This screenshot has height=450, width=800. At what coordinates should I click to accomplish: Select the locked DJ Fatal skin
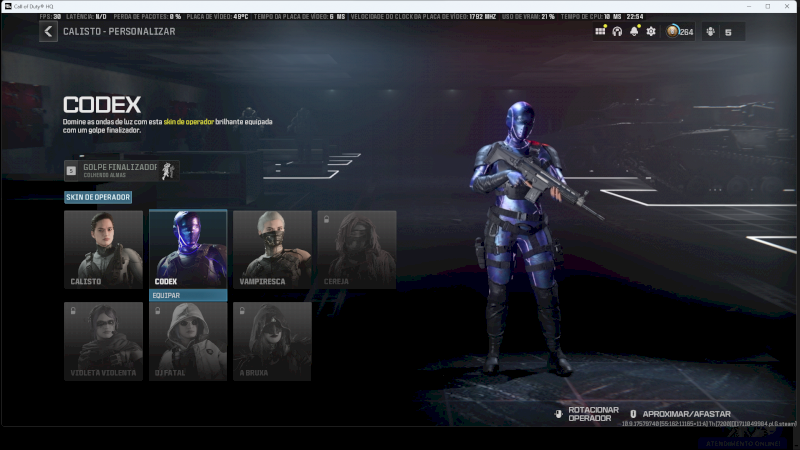188,341
